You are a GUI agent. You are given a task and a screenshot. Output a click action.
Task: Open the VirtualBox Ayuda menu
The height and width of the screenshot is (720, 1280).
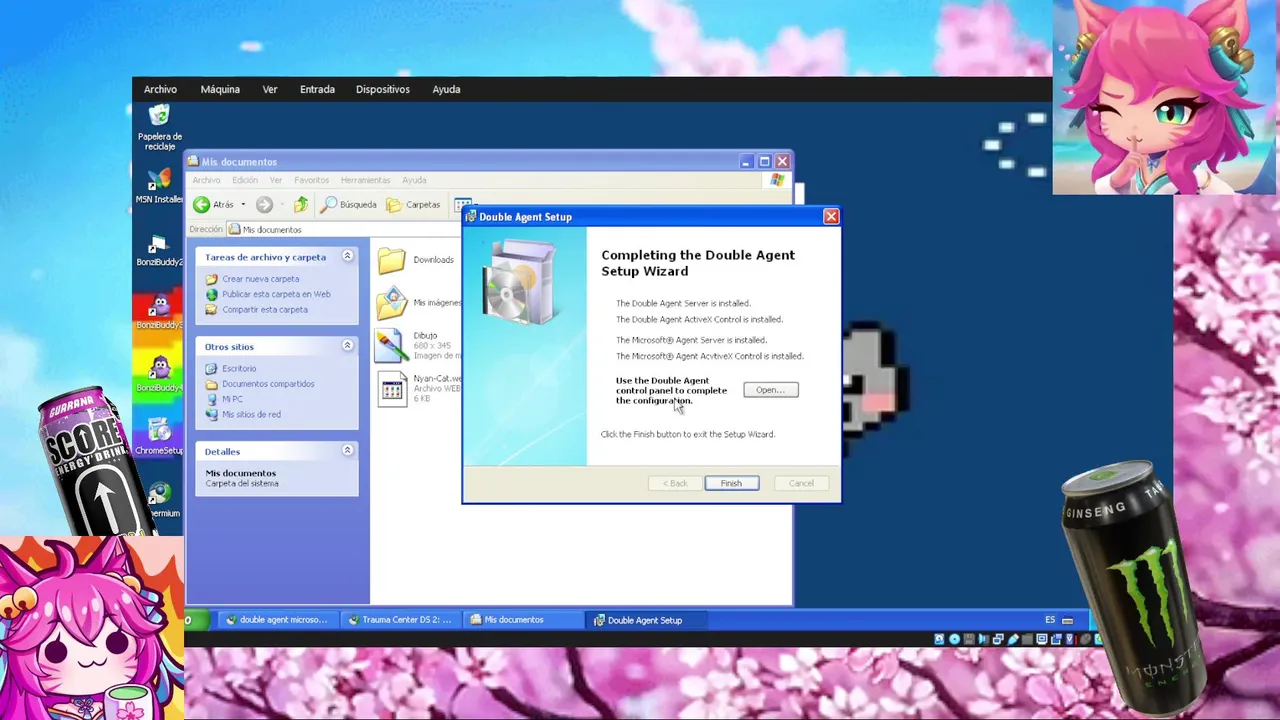(446, 89)
